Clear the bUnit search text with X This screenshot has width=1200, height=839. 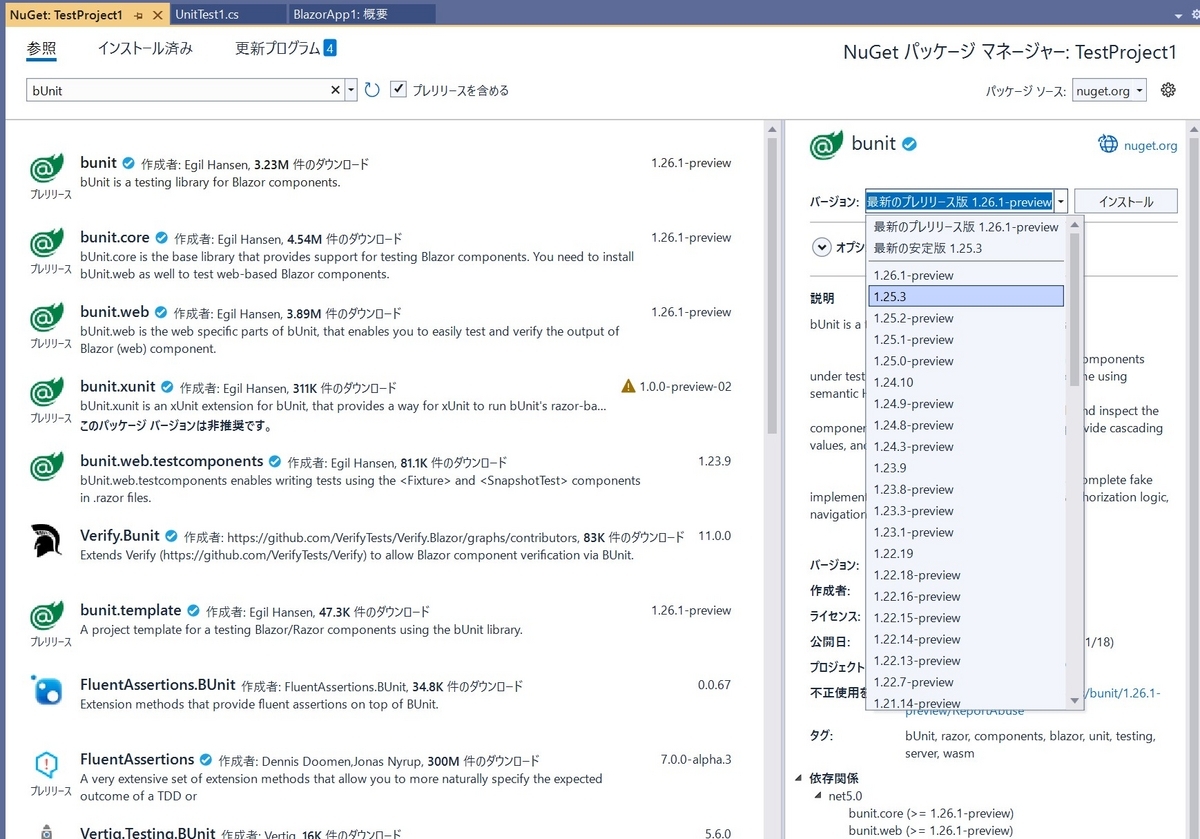[x=336, y=90]
